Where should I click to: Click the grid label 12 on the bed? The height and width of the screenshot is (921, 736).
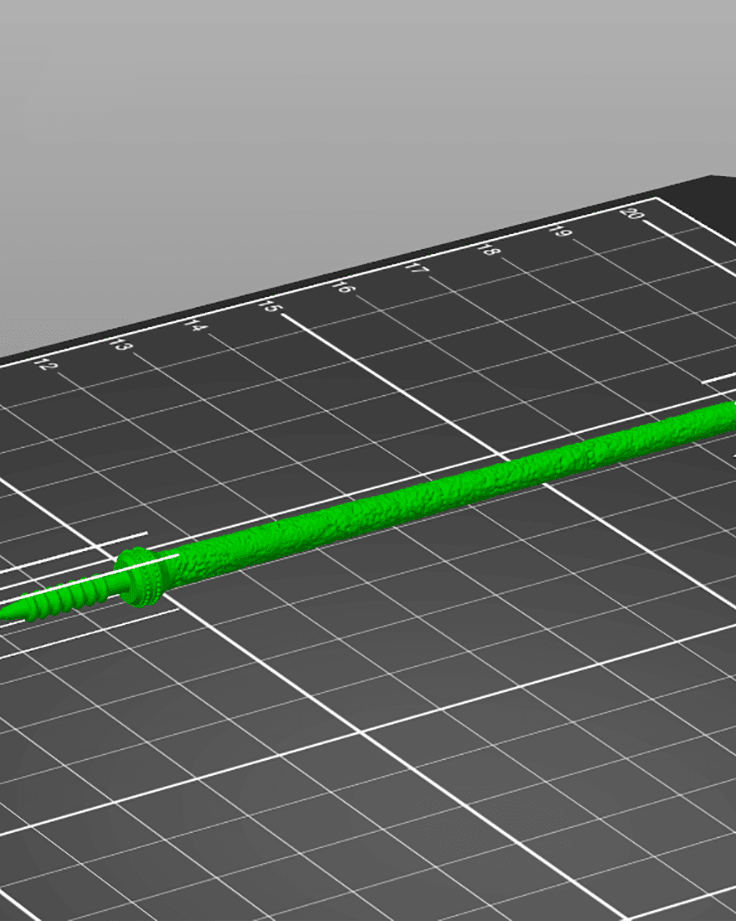46,364
